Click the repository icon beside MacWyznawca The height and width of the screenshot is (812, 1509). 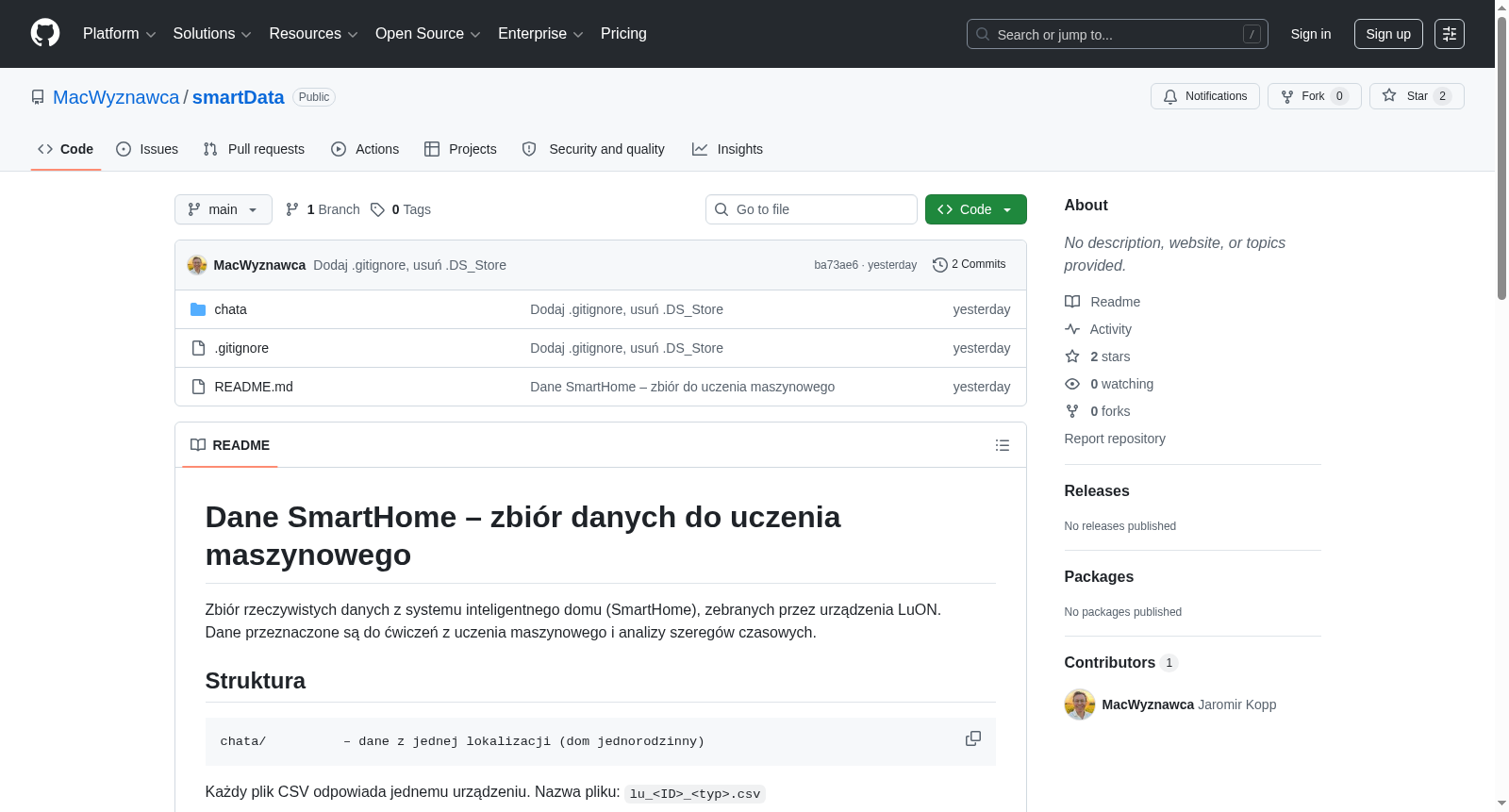tap(38, 97)
